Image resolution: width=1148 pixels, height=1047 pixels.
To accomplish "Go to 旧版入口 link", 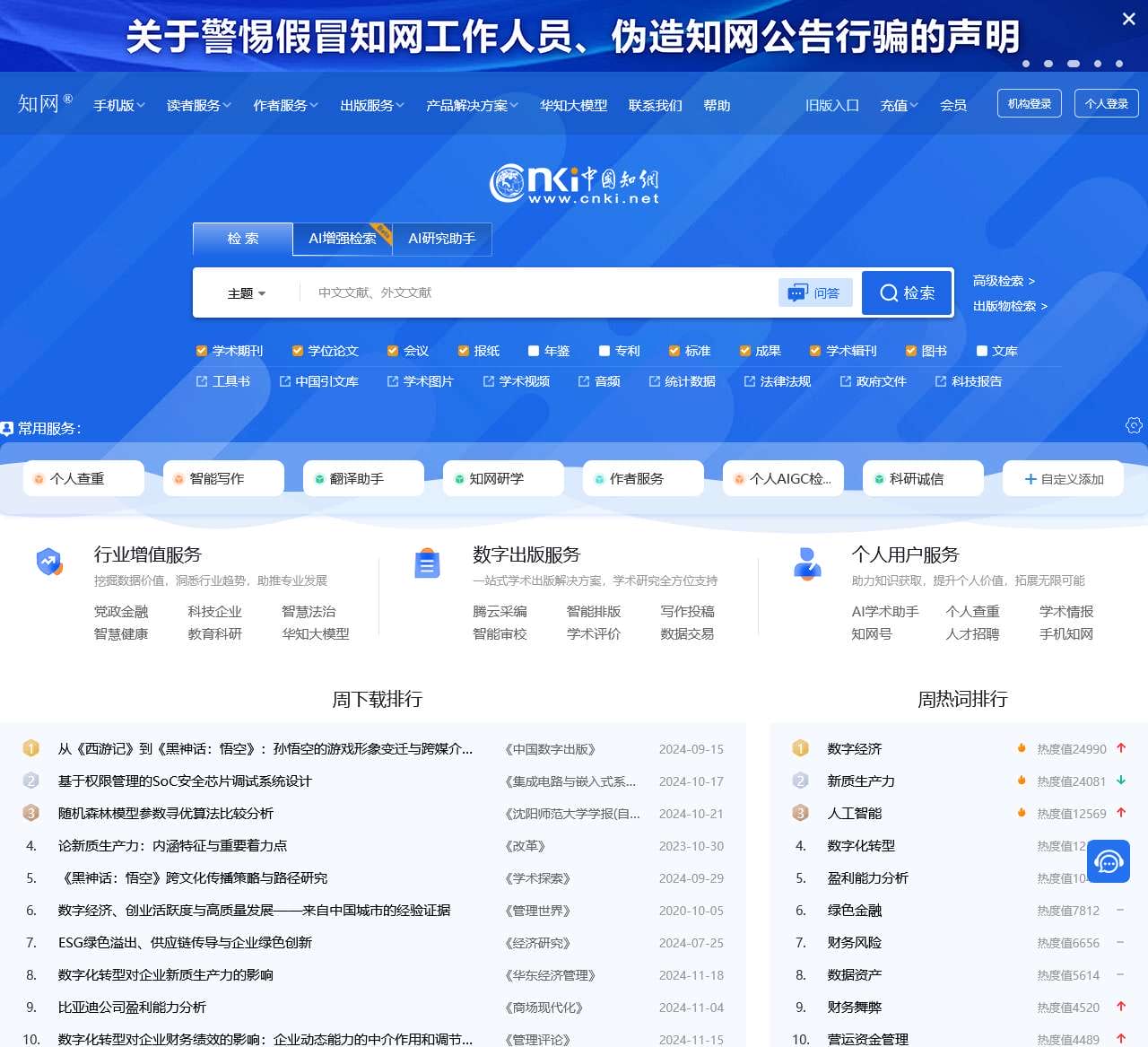I will pyautogui.click(x=832, y=105).
